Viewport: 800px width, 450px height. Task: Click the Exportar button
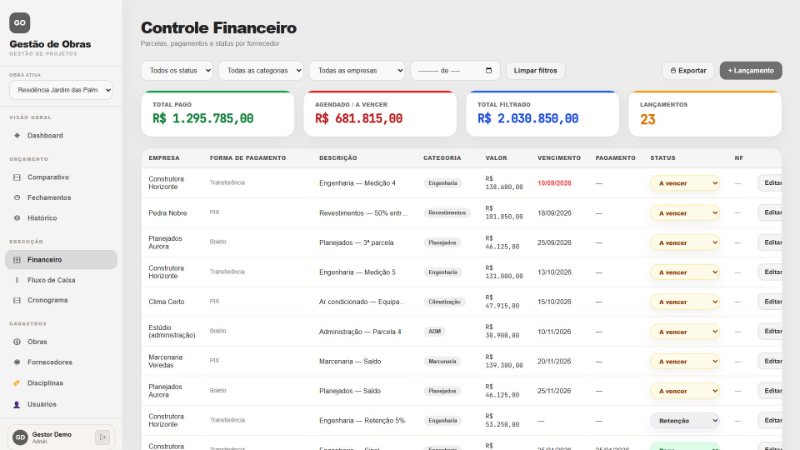point(688,70)
